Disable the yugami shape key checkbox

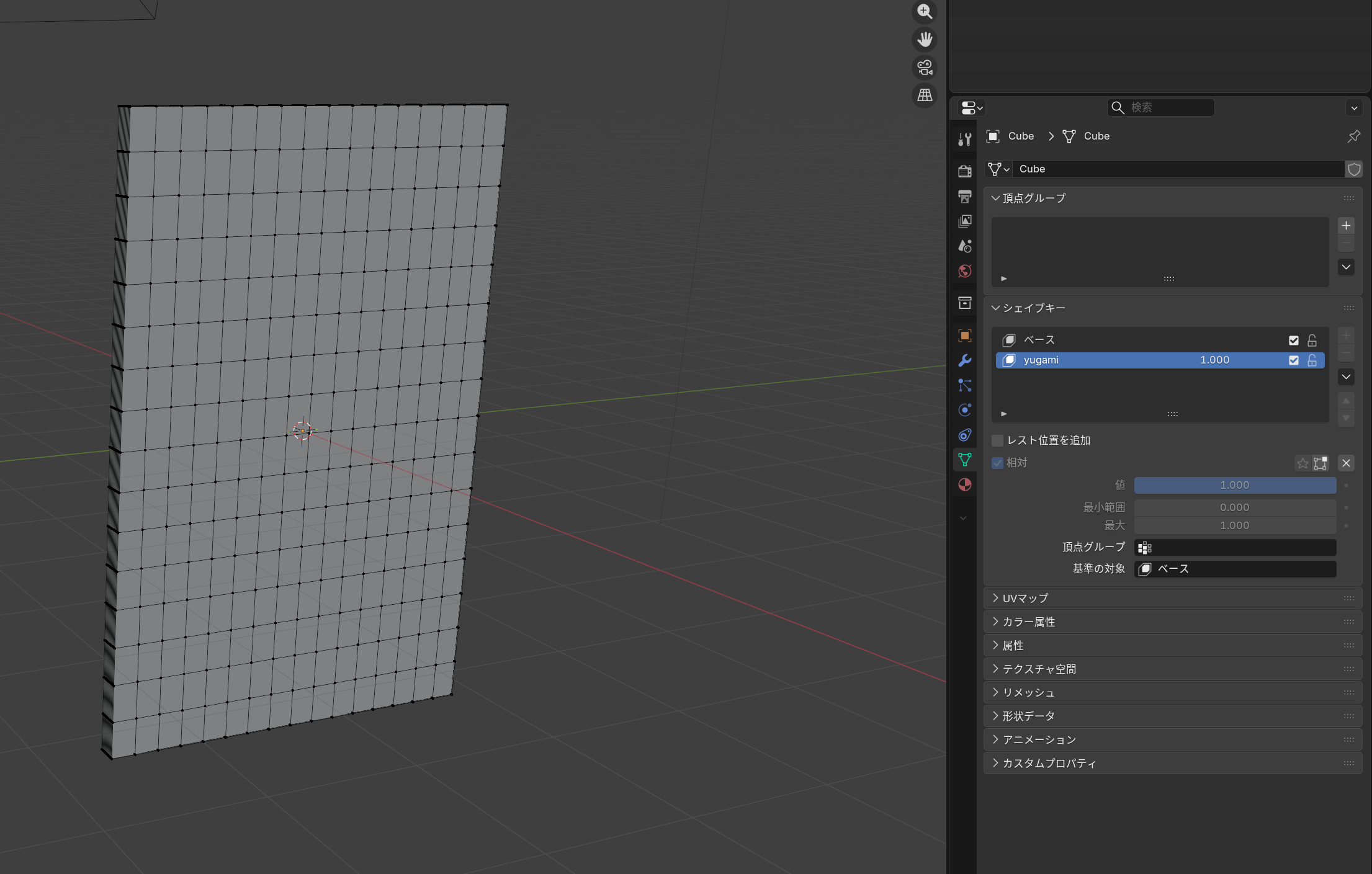[x=1293, y=360]
